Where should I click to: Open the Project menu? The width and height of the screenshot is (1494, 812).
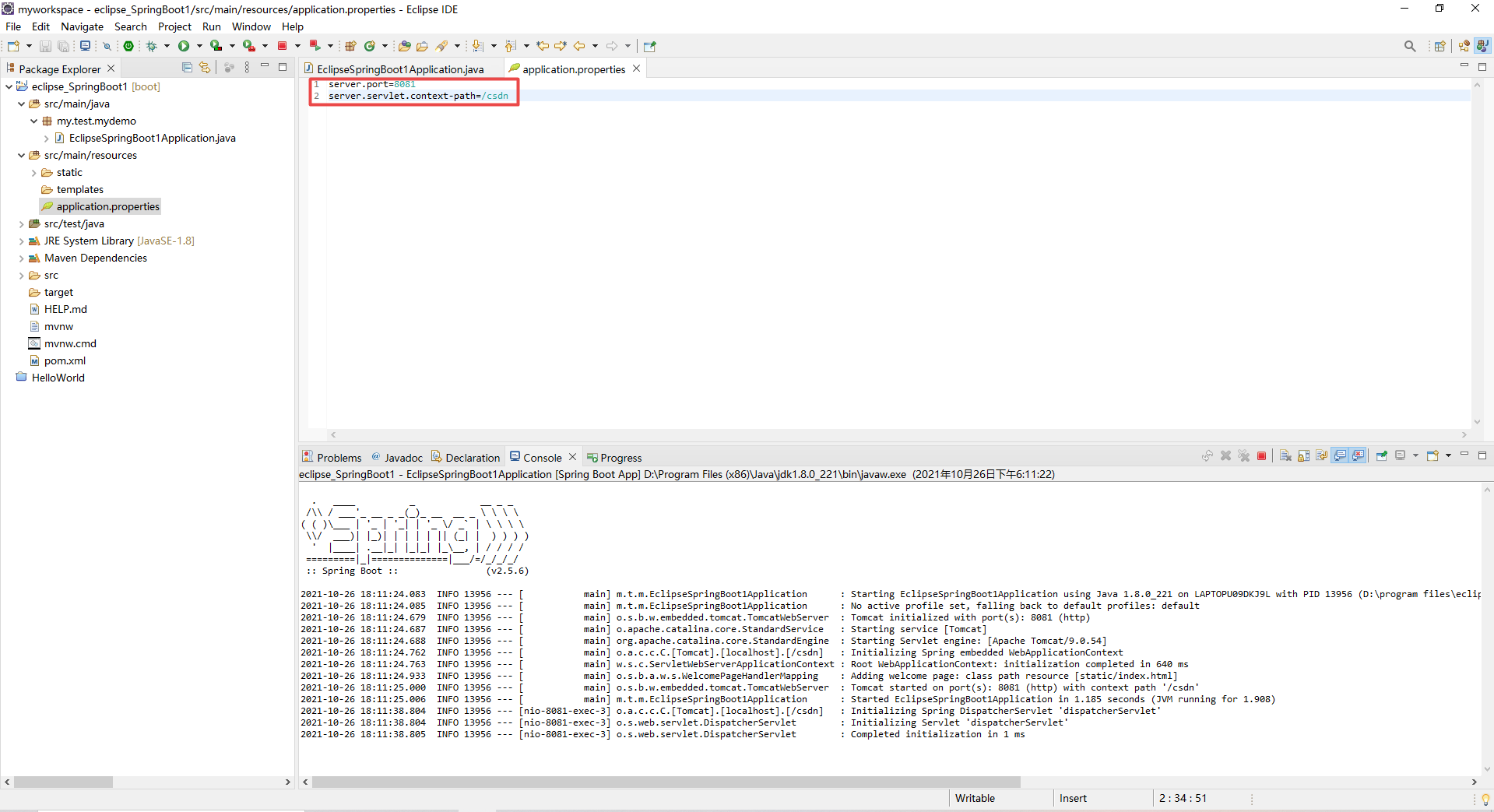tap(174, 26)
